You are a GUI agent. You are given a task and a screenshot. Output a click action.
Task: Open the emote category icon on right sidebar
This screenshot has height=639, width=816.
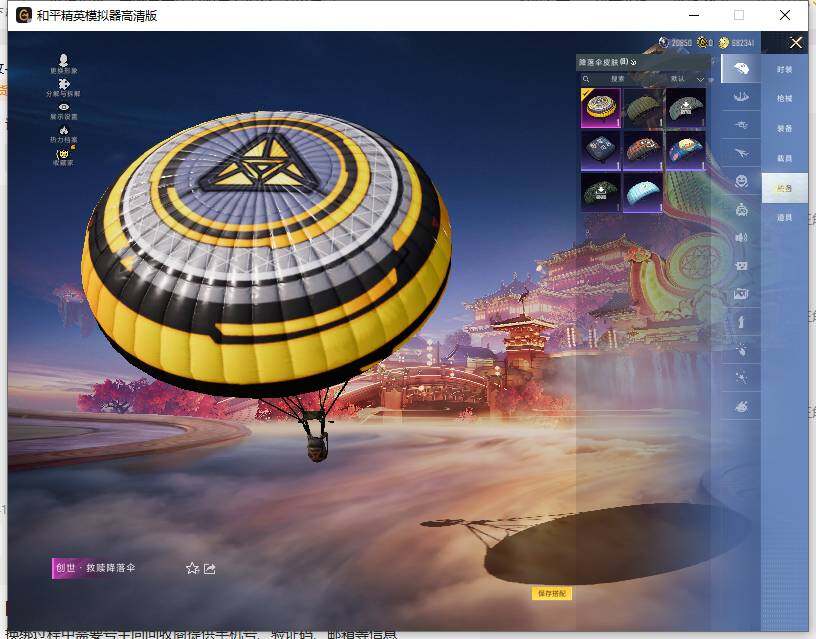740,181
